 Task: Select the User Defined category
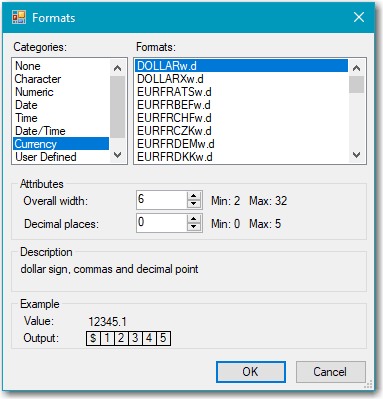coord(61,157)
